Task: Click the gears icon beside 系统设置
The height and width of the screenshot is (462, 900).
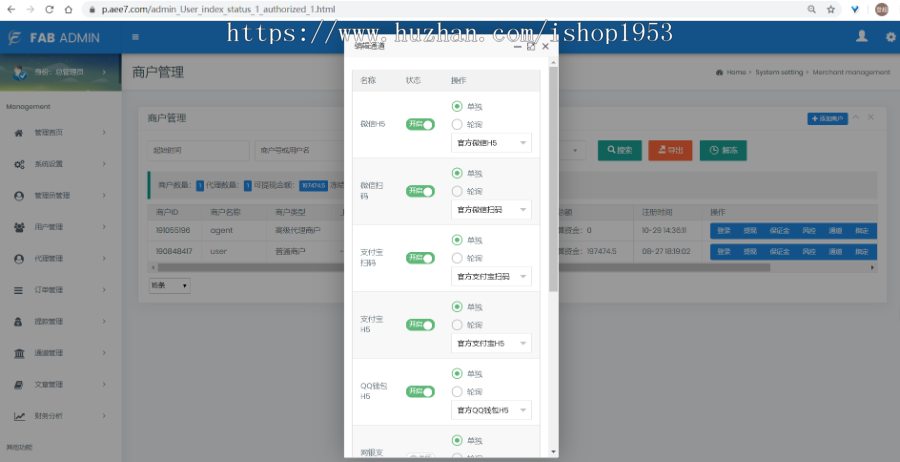Action: pos(19,164)
